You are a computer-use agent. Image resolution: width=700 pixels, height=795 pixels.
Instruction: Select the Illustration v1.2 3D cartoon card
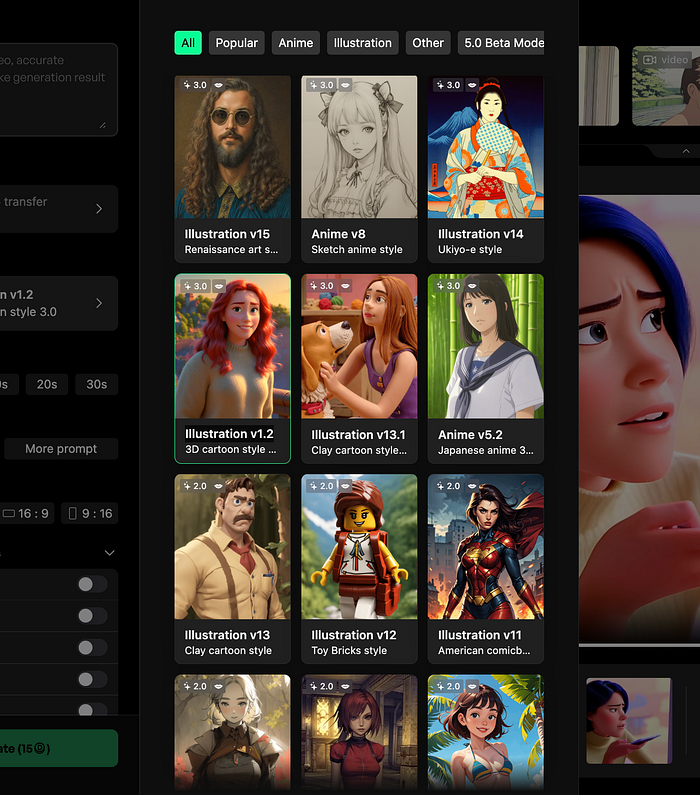tap(233, 369)
